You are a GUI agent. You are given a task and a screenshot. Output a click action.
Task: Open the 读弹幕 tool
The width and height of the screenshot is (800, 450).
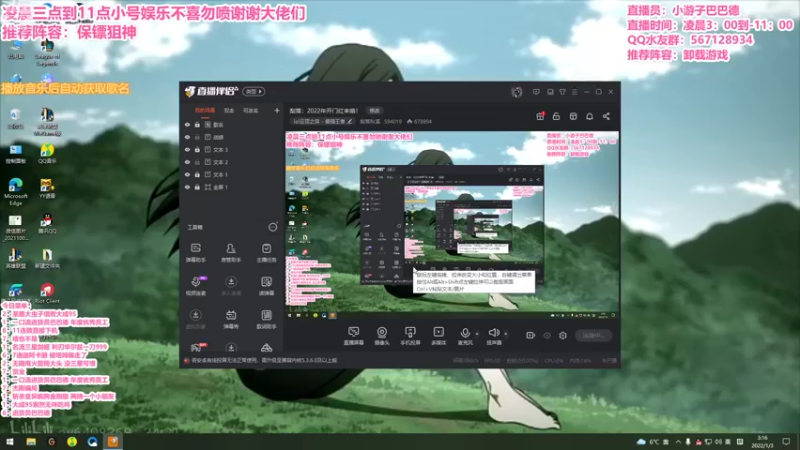click(266, 286)
